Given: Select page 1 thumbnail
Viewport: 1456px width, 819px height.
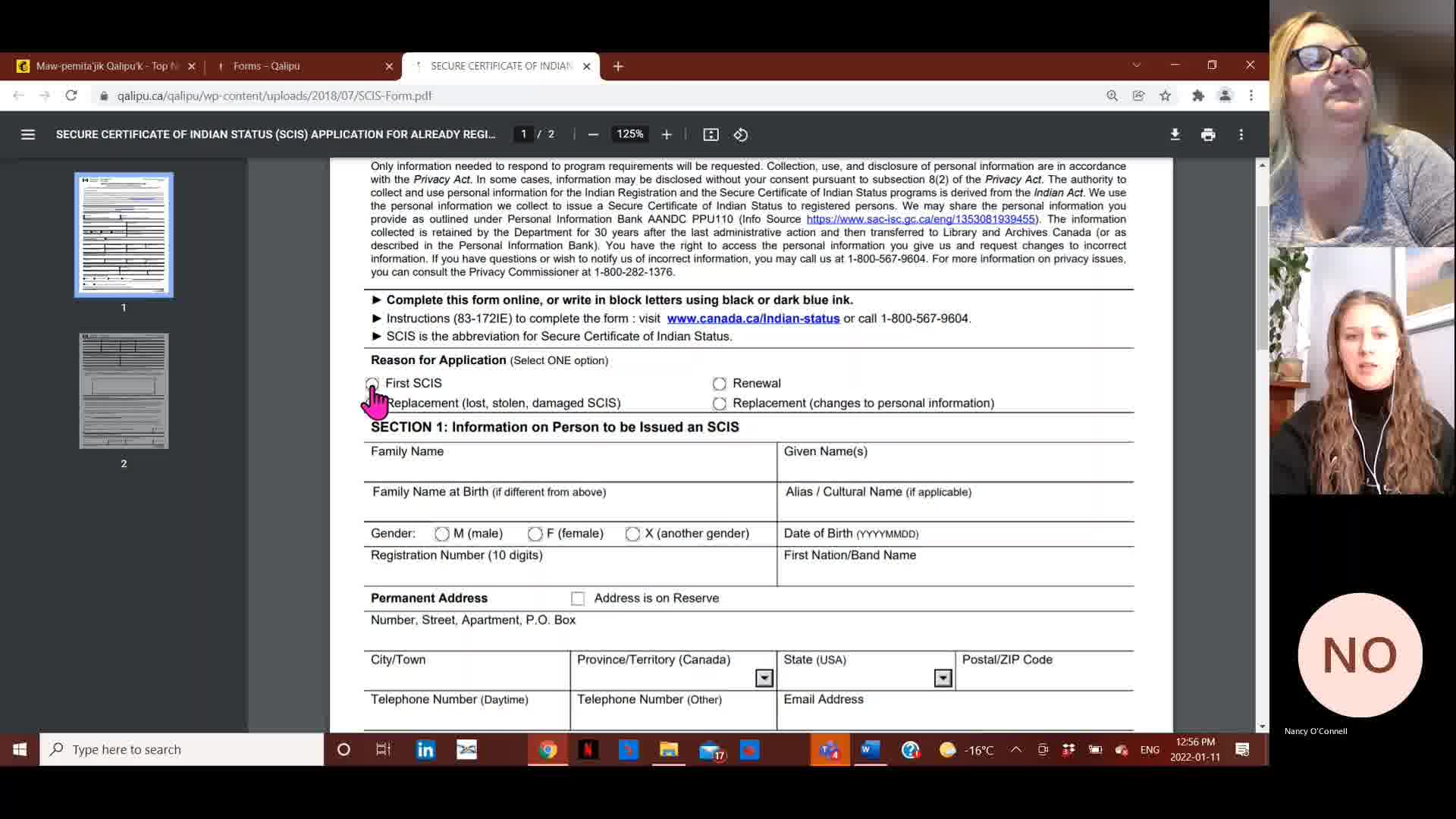Looking at the screenshot, I should click(x=124, y=235).
